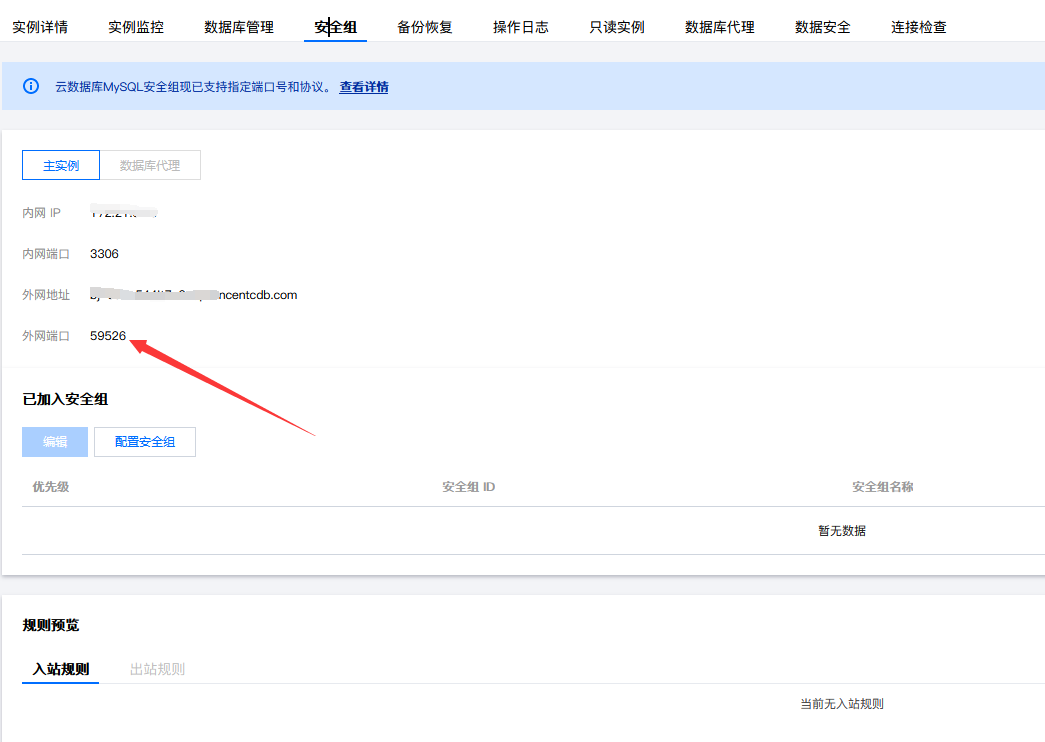Switch to 出站规则 tab

(x=157, y=669)
